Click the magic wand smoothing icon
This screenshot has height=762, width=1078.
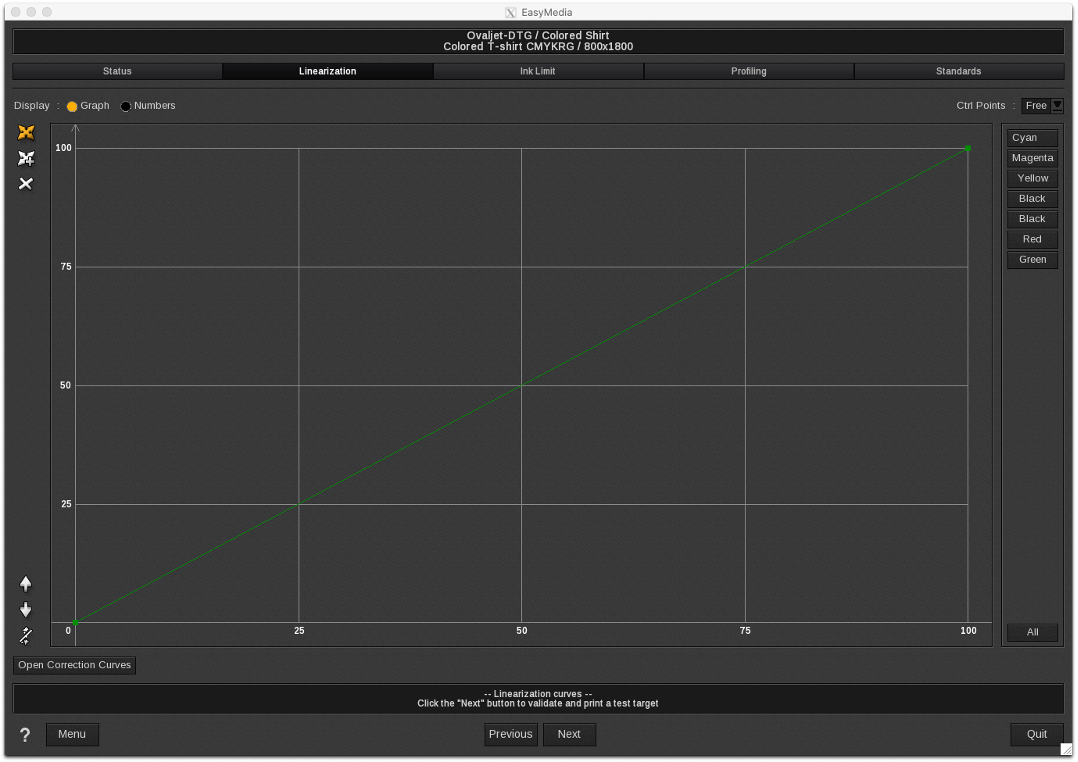(26, 636)
